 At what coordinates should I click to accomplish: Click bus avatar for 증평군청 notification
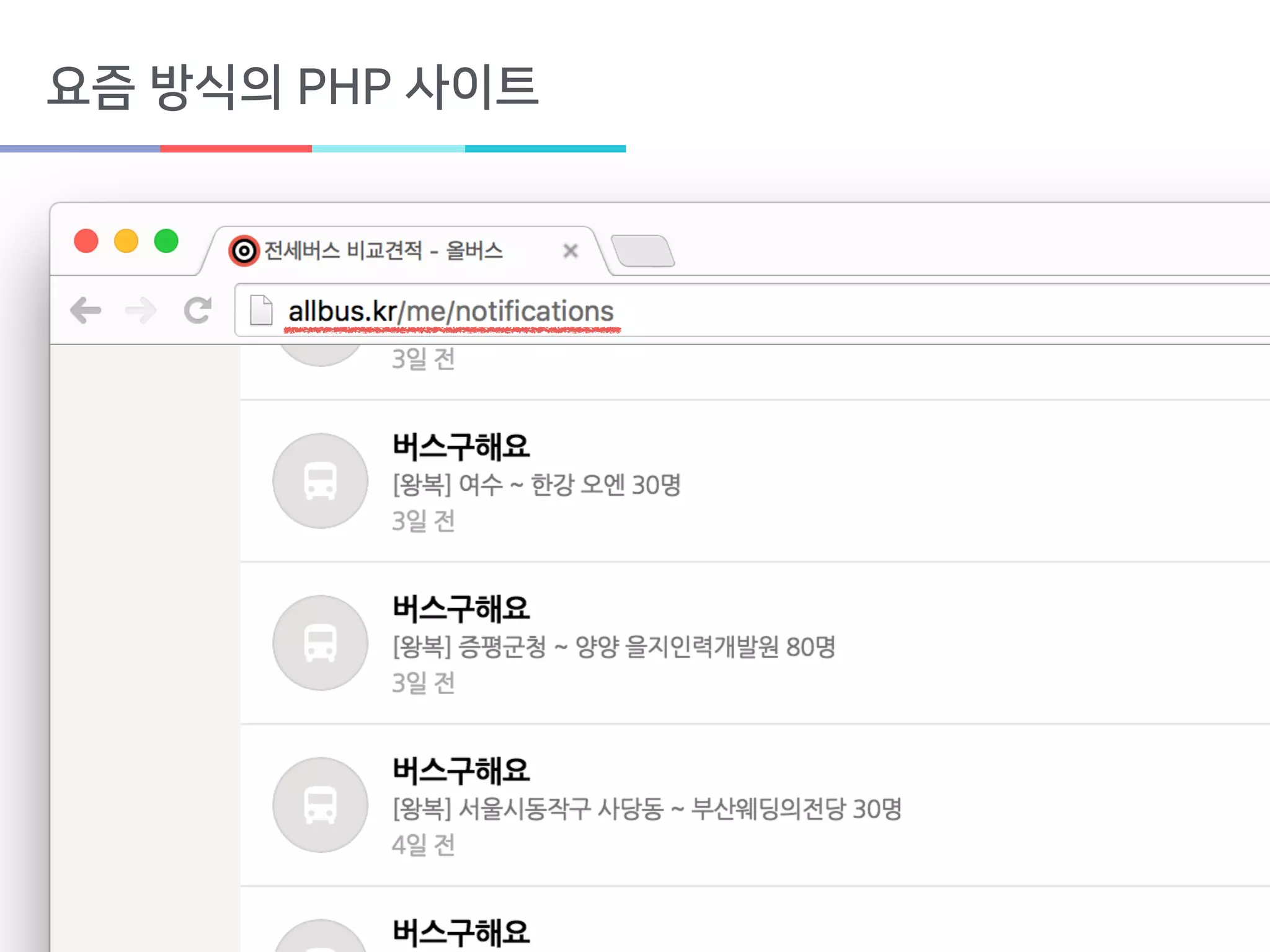click(321, 643)
